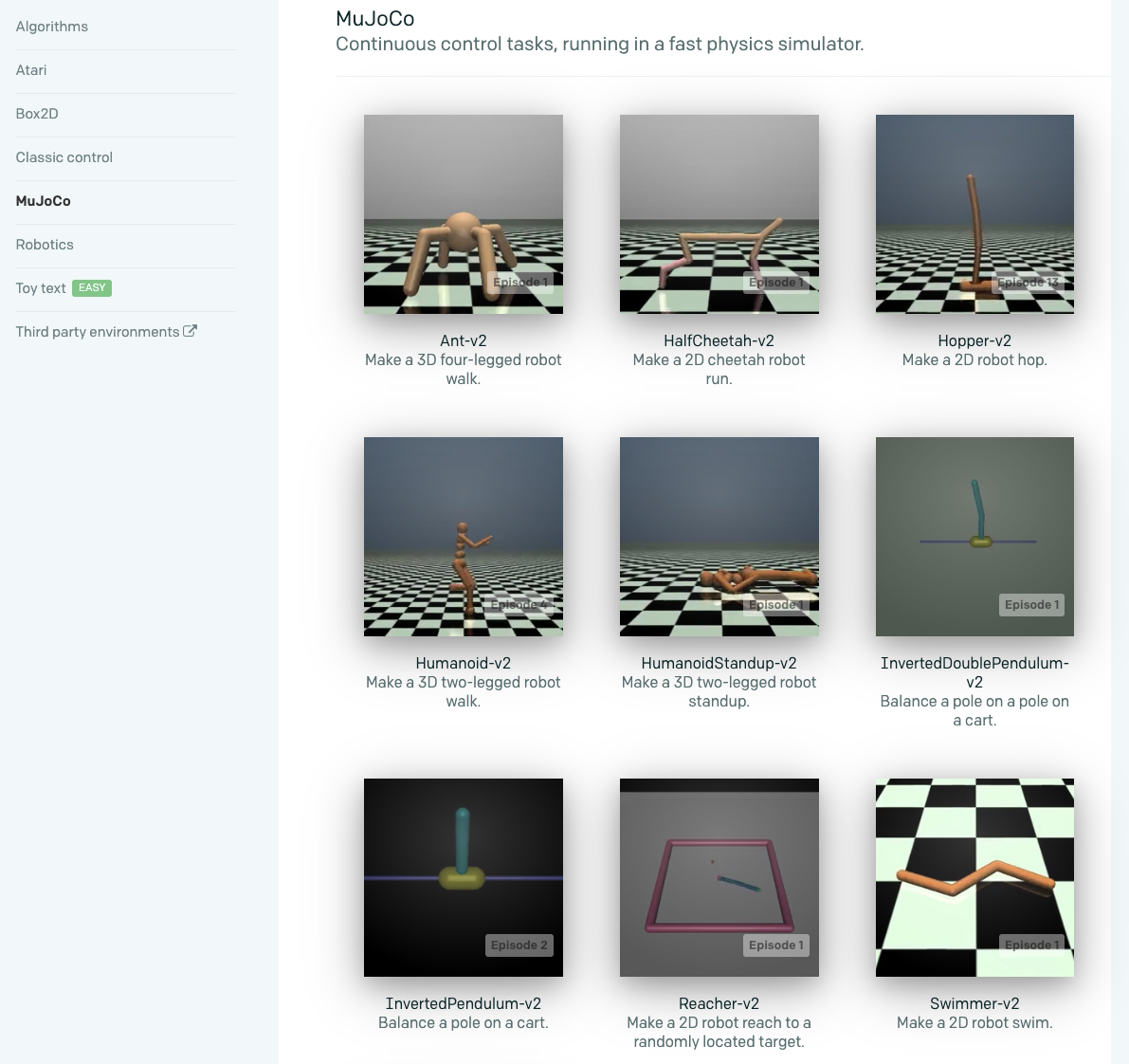Open the HalfCheetah-v2 preview image
Screen dimensions: 1129x1064
[x=719, y=214]
